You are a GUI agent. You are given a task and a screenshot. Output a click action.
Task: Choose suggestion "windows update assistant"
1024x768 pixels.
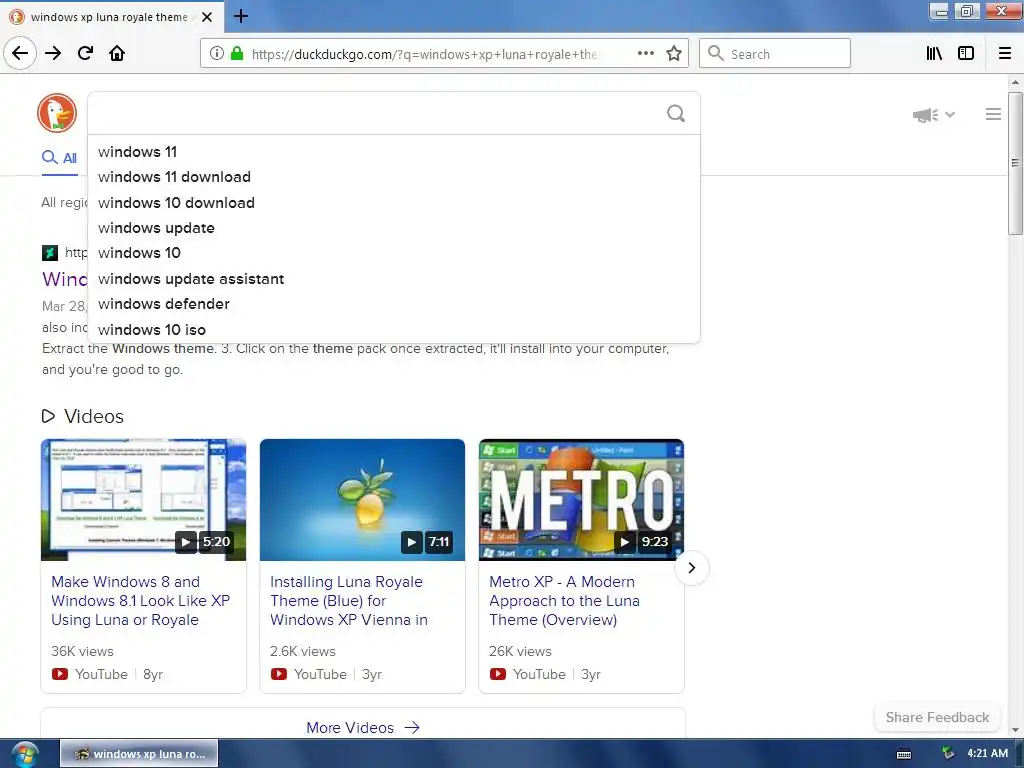(x=394, y=279)
